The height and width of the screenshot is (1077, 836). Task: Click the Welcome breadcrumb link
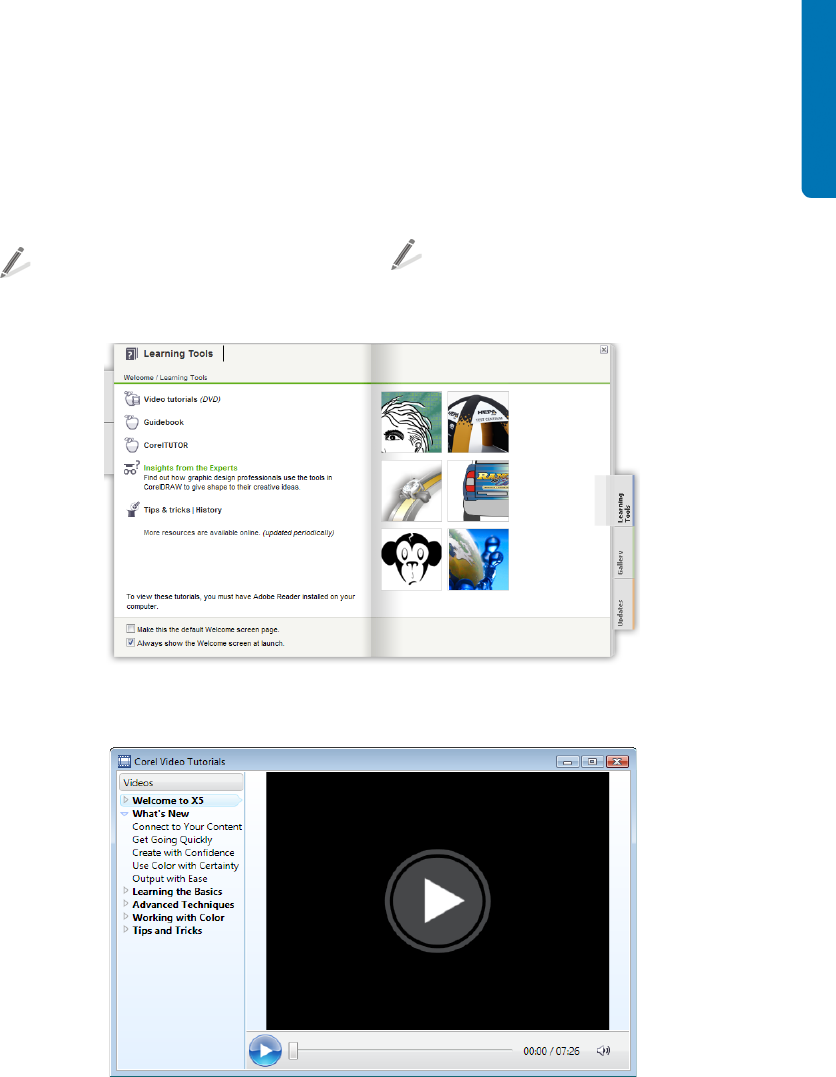(x=138, y=377)
